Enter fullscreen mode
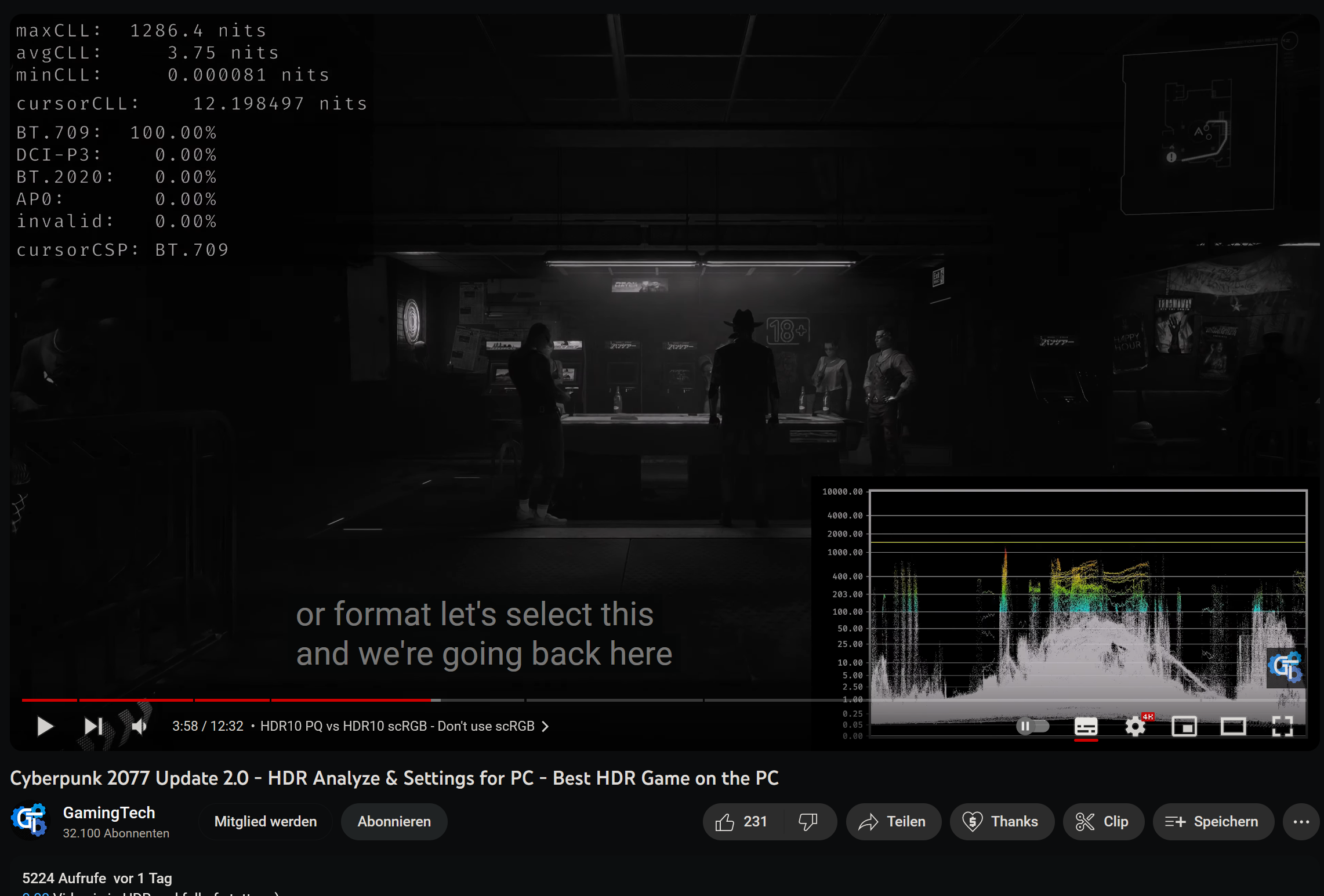Image resolution: width=1324 pixels, height=896 pixels. (x=1282, y=726)
